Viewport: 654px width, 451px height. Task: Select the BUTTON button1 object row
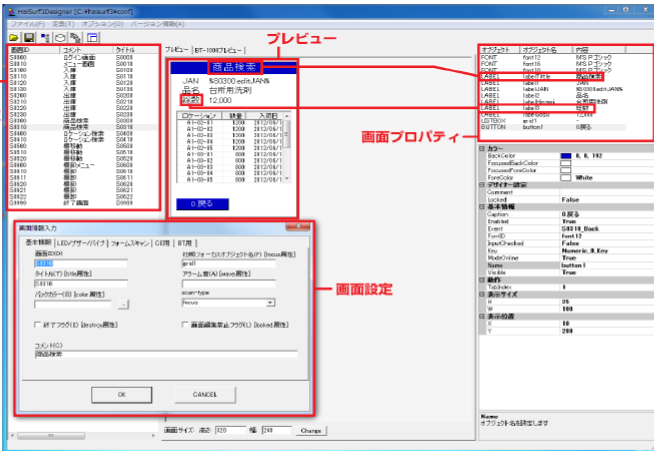(553, 127)
